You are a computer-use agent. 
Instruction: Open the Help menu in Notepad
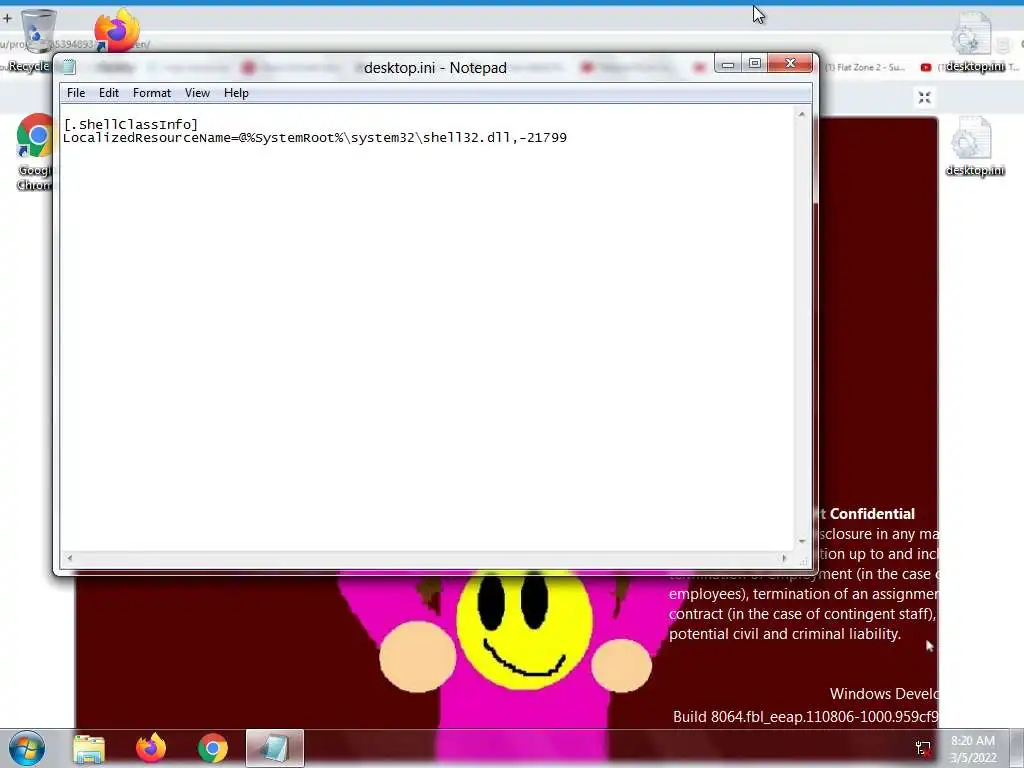point(236,93)
